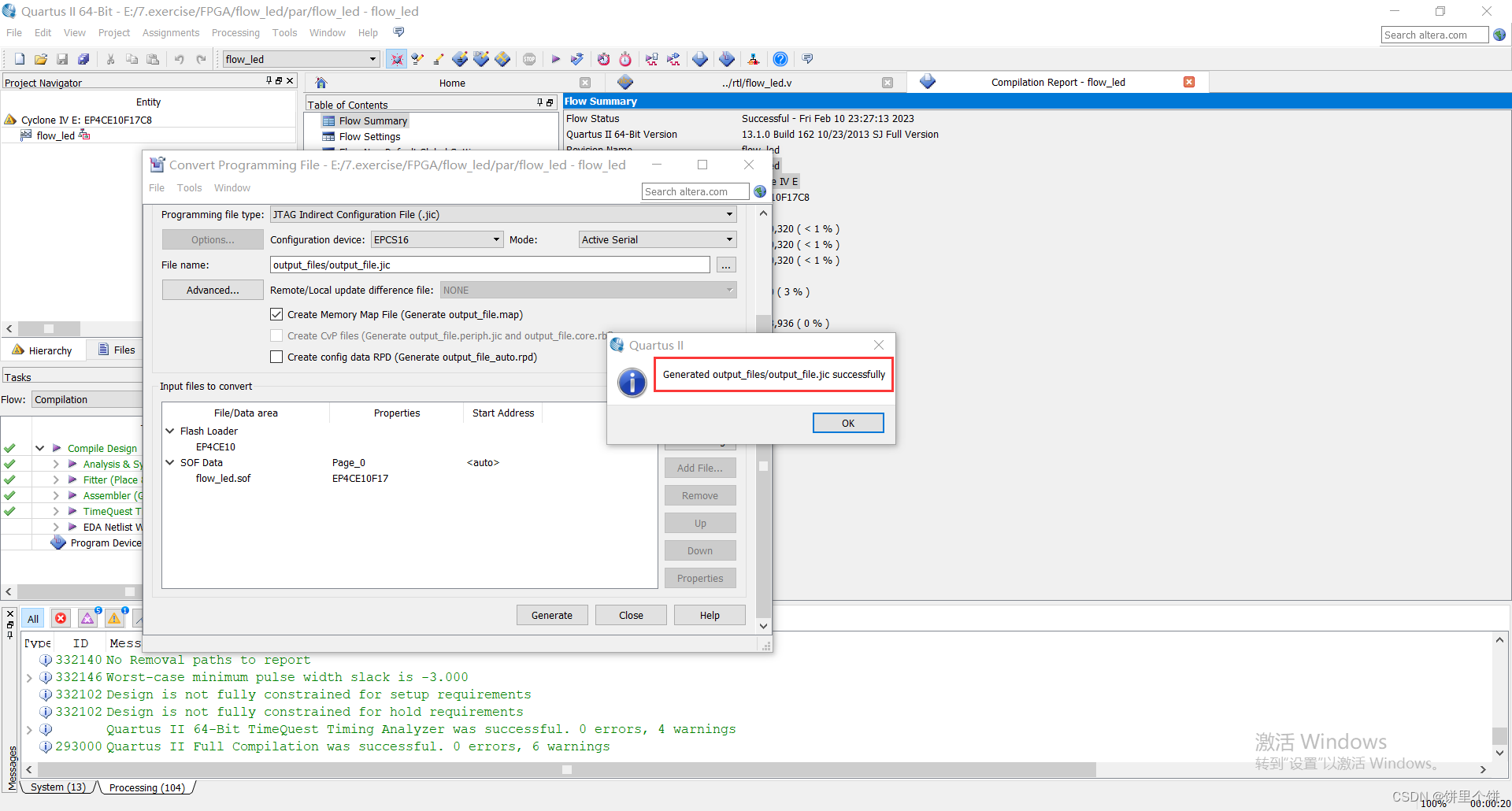Click the Cut scissors icon
The height and width of the screenshot is (811, 1512).
click(x=111, y=59)
